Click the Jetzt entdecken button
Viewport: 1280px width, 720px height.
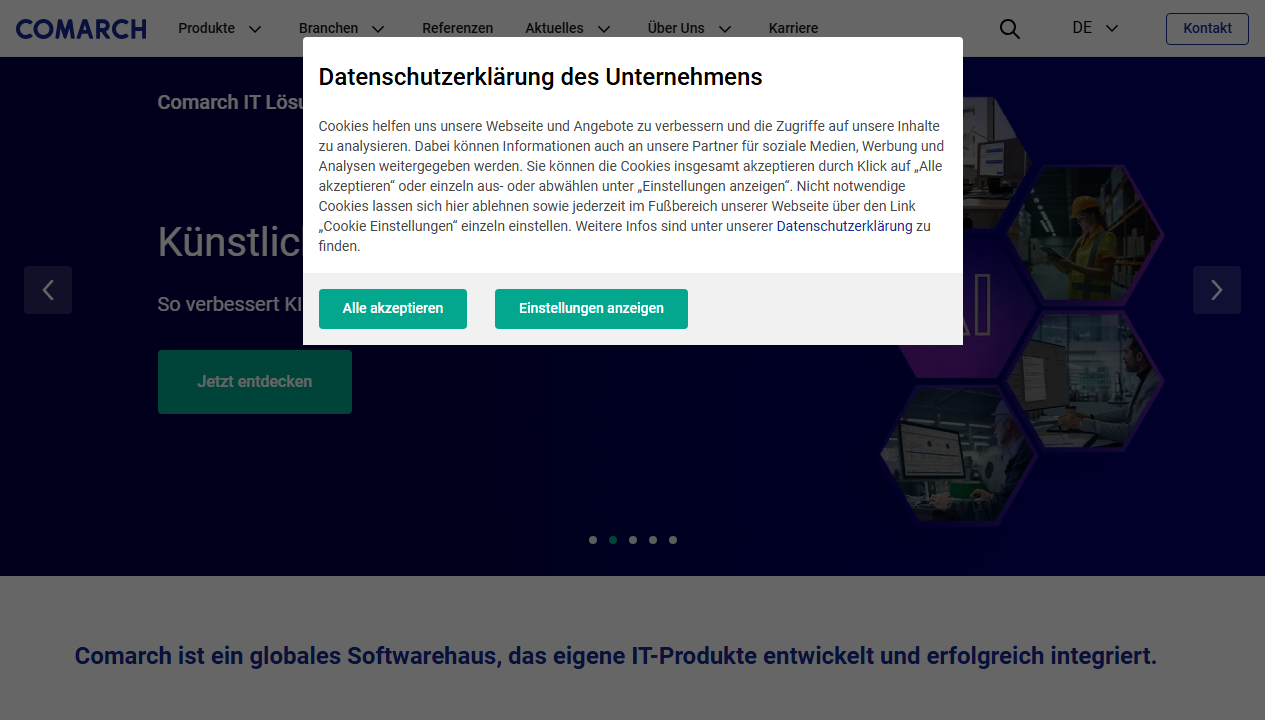pos(255,382)
